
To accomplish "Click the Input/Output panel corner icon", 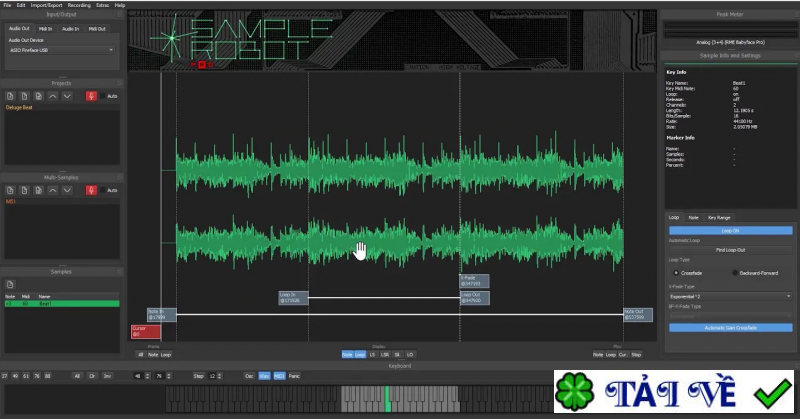I will (x=120, y=14).
